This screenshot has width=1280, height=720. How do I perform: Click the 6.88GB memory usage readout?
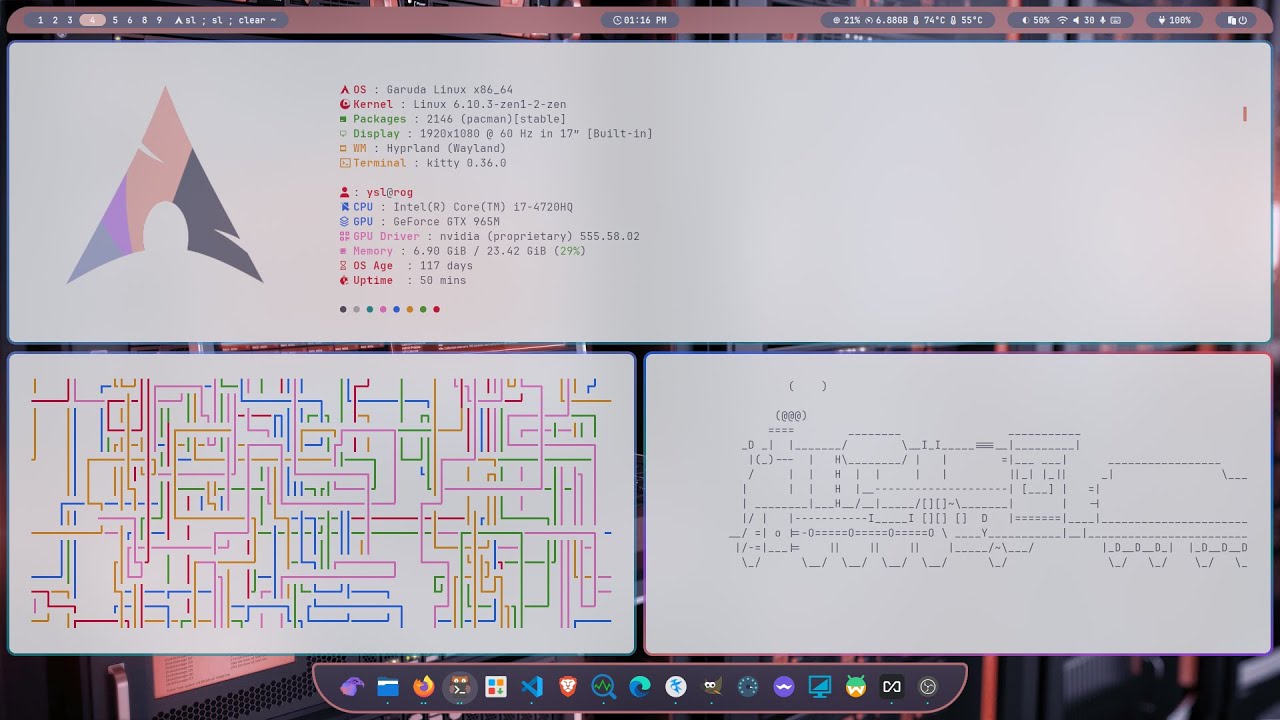coord(886,20)
